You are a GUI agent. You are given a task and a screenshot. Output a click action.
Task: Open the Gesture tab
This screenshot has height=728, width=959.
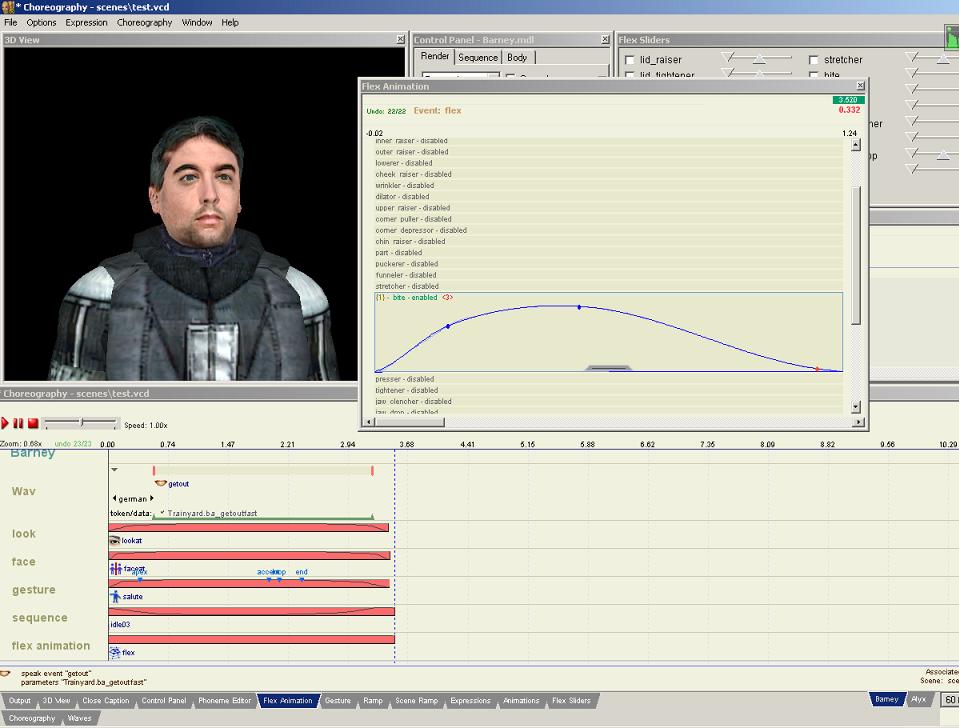(x=338, y=700)
